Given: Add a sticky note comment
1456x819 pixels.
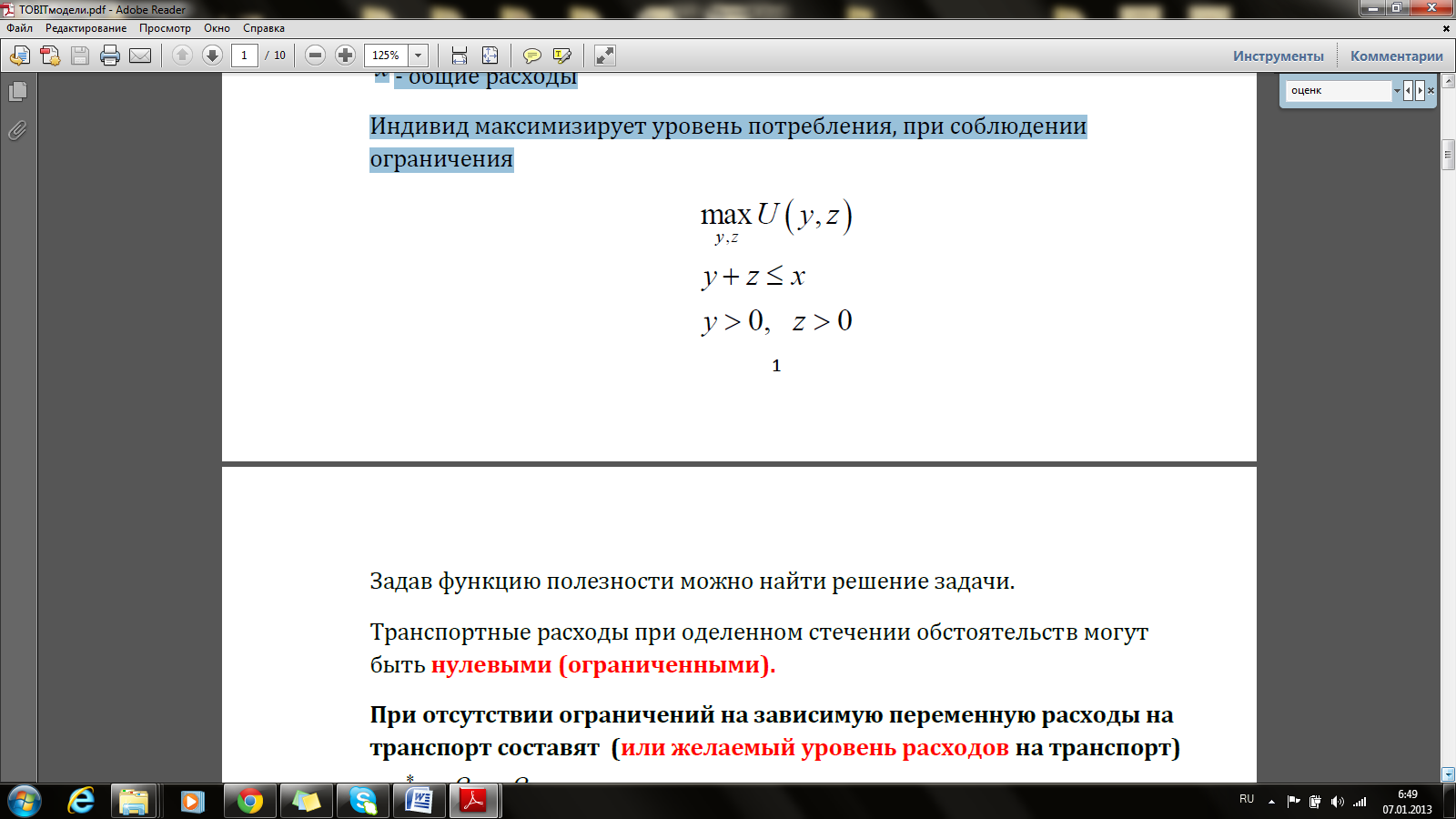Looking at the screenshot, I should pyautogui.click(x=532, y=56).
